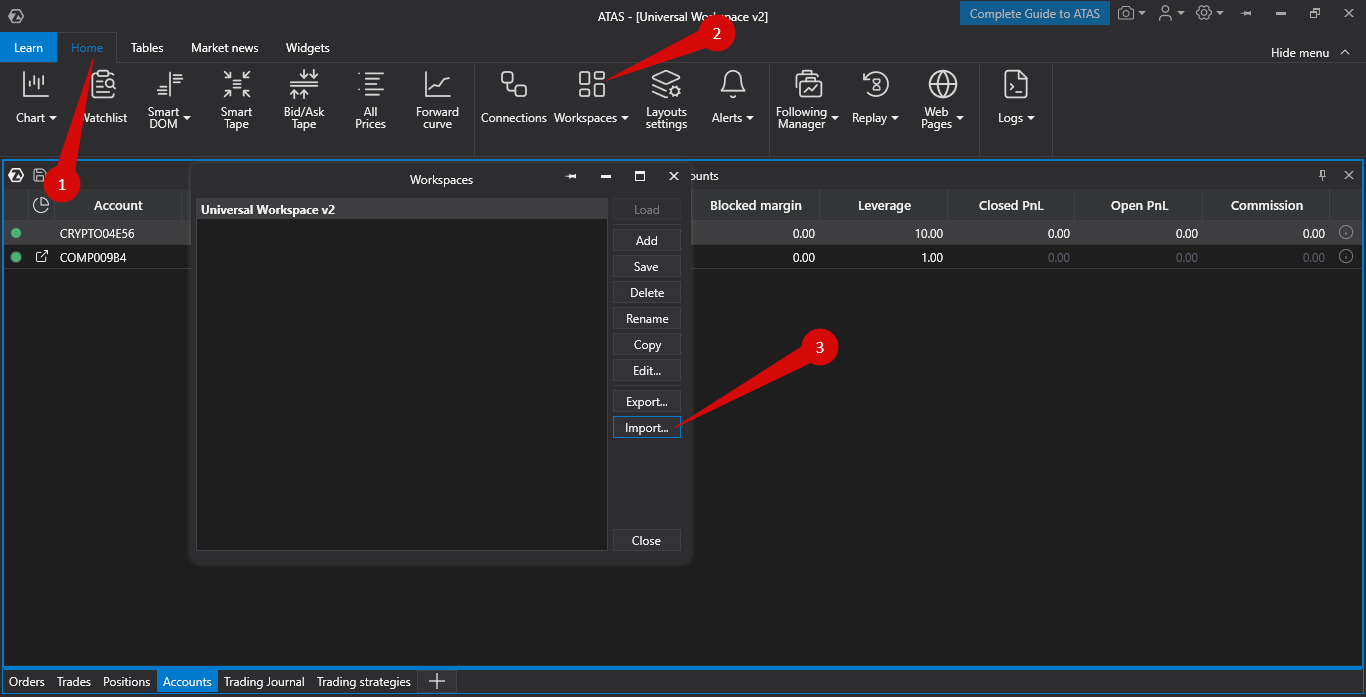Open the Smart Tape tool

click(x=237, y=98)
